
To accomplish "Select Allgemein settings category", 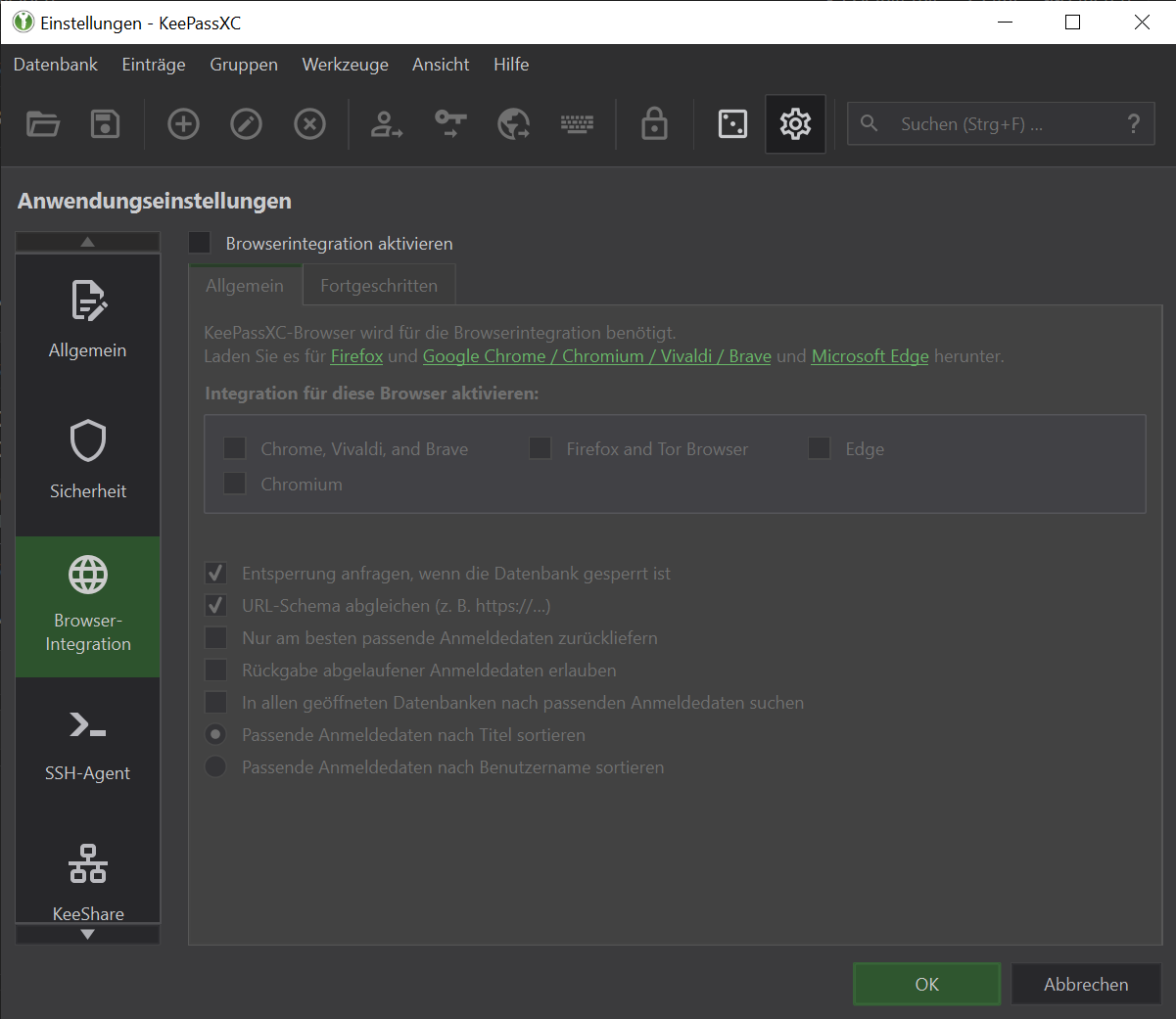I will click(x=88, y=323).
